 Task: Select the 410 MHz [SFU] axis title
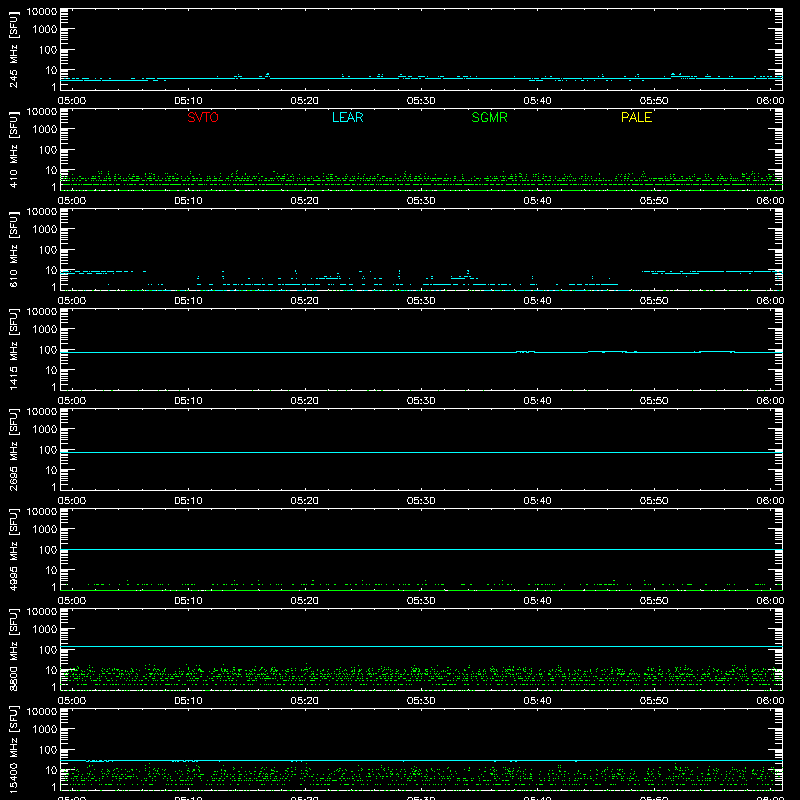(14, 149)
